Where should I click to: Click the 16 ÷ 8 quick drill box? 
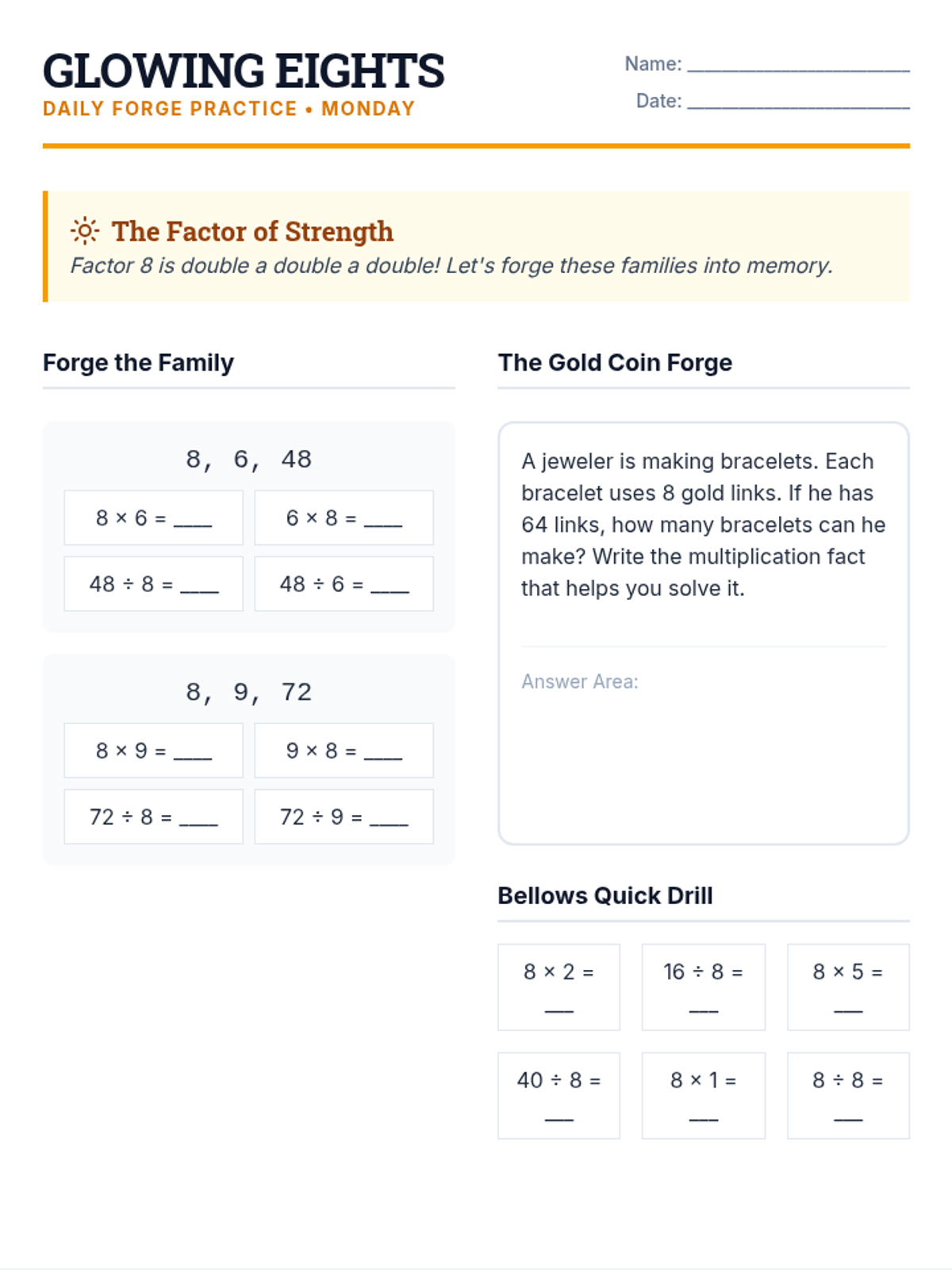tap(703, 987)
